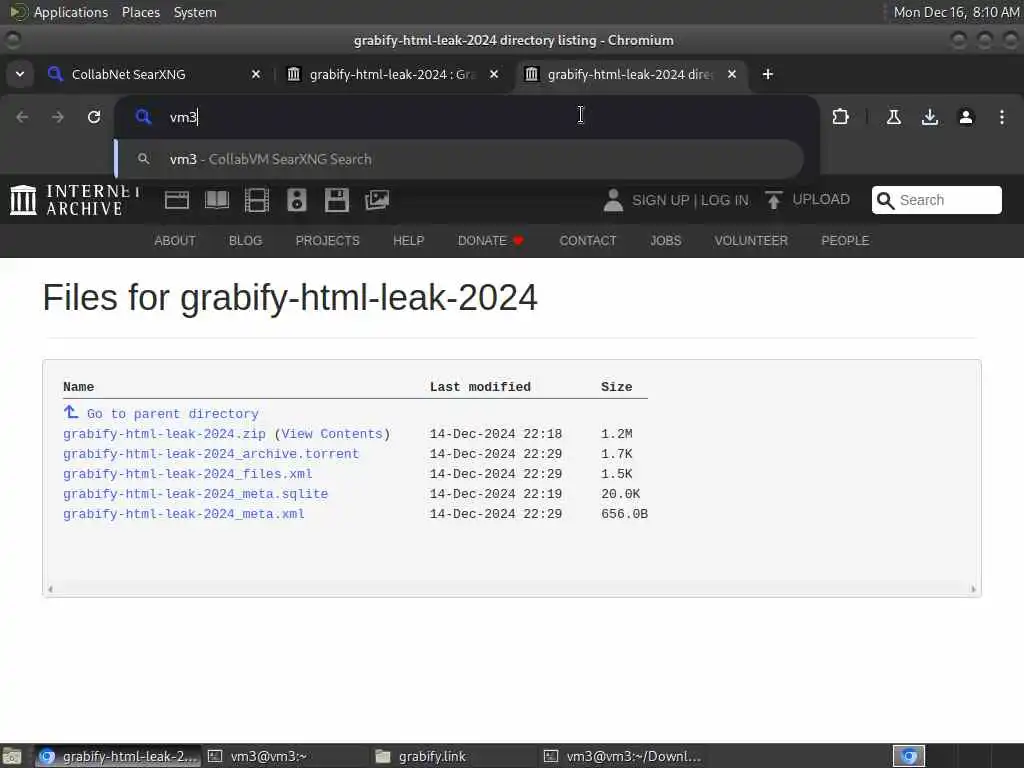Close the active directory listing tab

(x=732, y=74)
